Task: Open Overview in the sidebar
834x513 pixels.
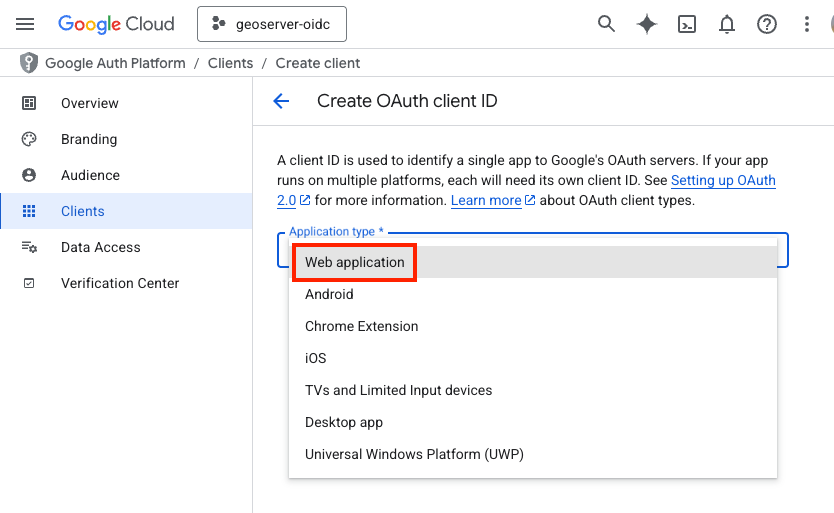Action: tap(89, 103)
